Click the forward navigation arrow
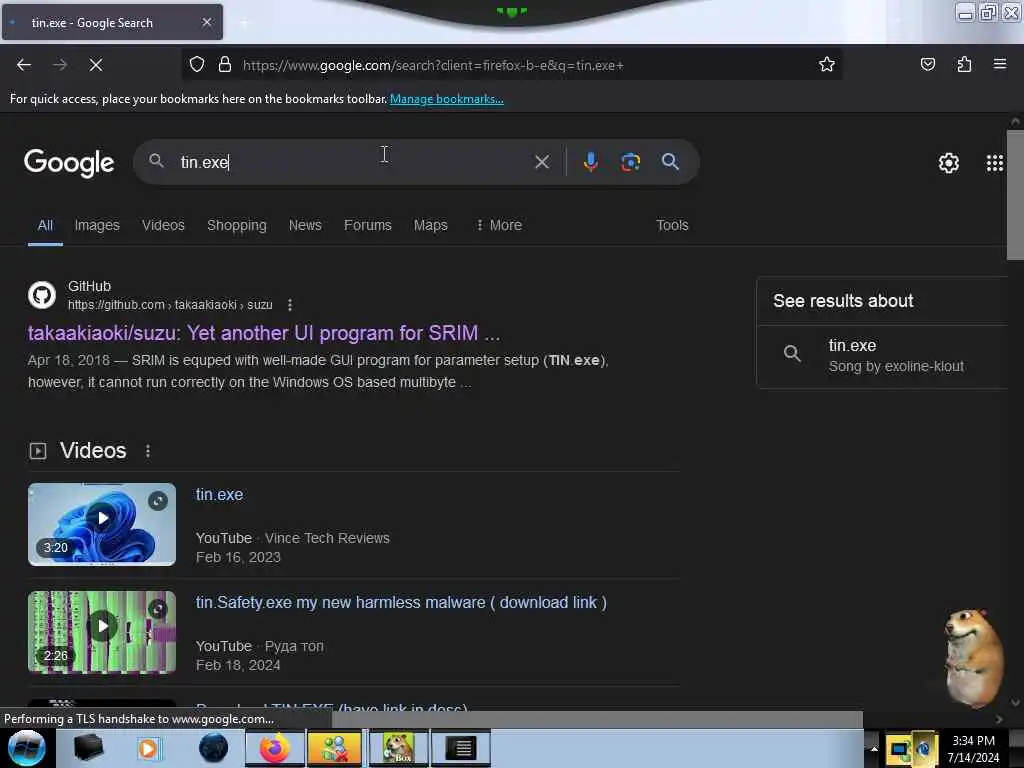 (x=59, y=65)
